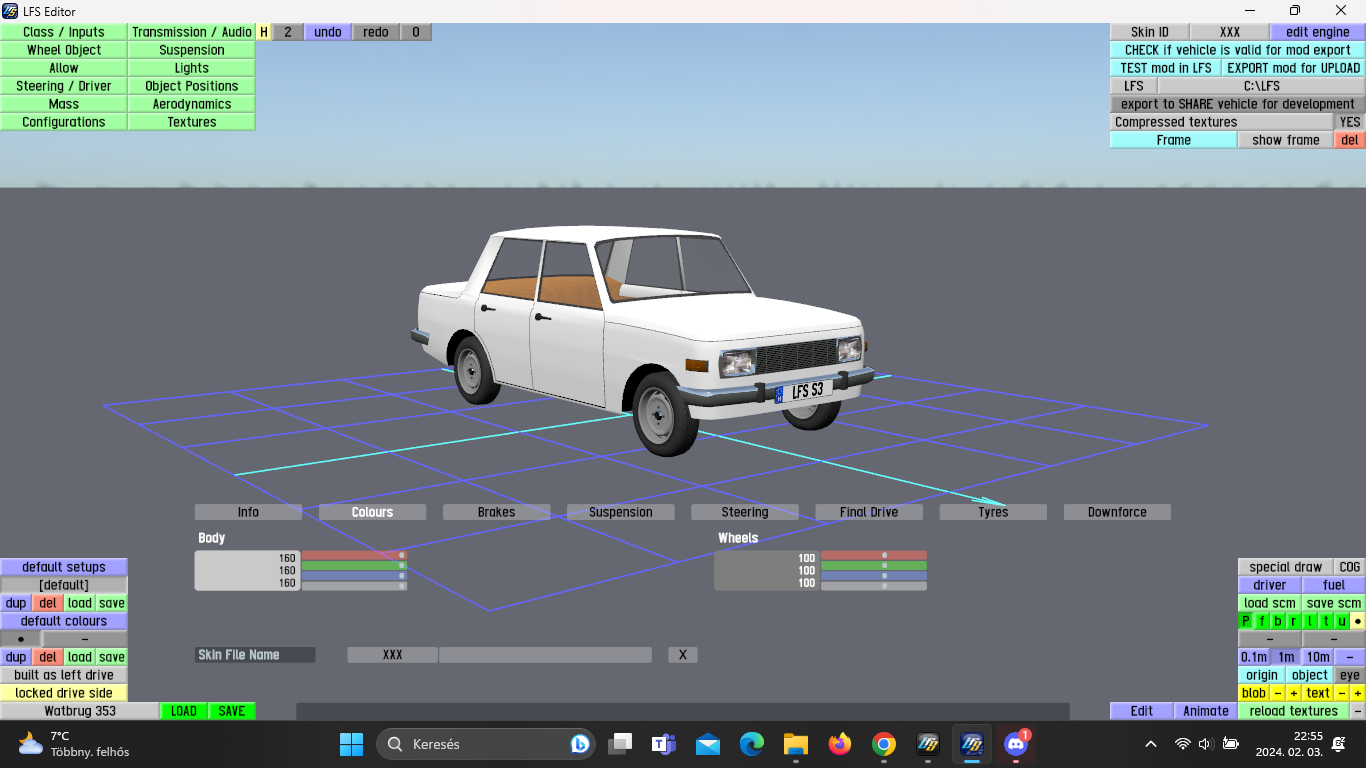Toggle the t view button
This screenshot has width=1366, height=768.
[x=1326, y=621]
